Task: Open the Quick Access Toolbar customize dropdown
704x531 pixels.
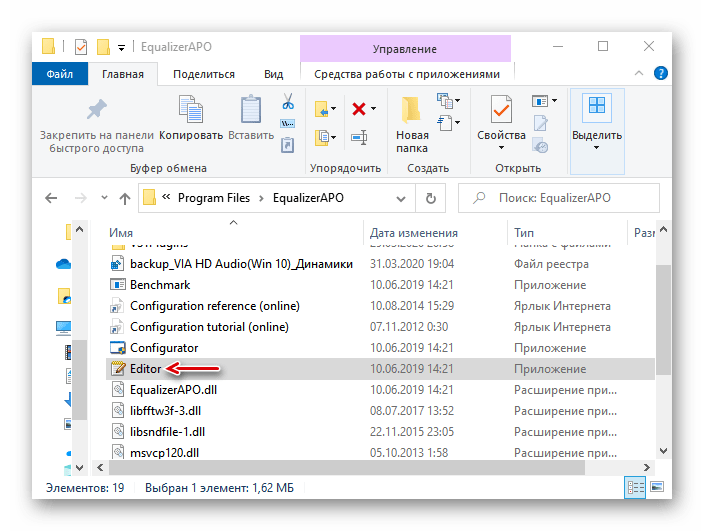Action: click(121, 48)
